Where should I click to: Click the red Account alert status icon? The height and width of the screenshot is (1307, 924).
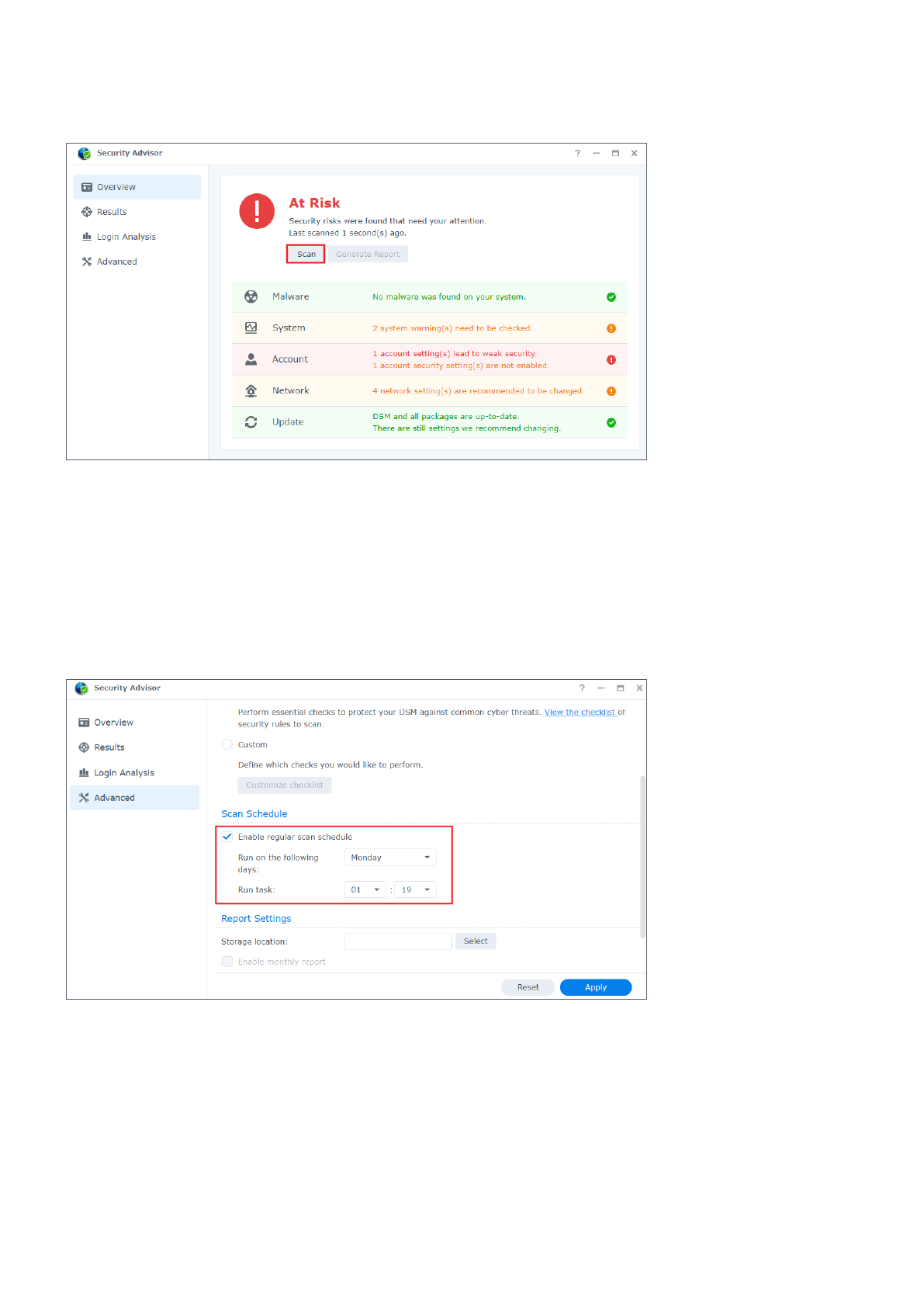611,359
